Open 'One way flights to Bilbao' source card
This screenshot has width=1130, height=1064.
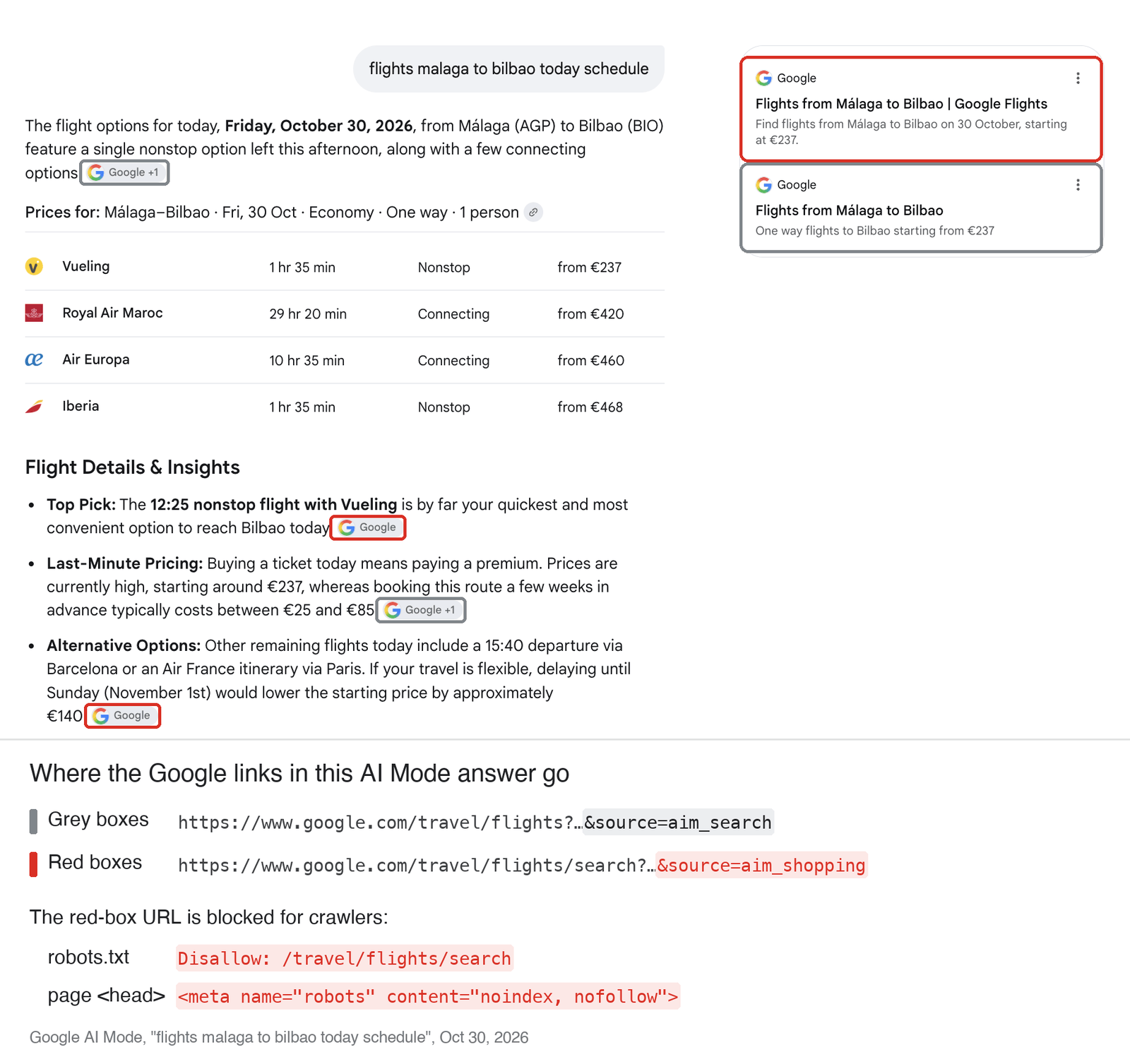921,208
